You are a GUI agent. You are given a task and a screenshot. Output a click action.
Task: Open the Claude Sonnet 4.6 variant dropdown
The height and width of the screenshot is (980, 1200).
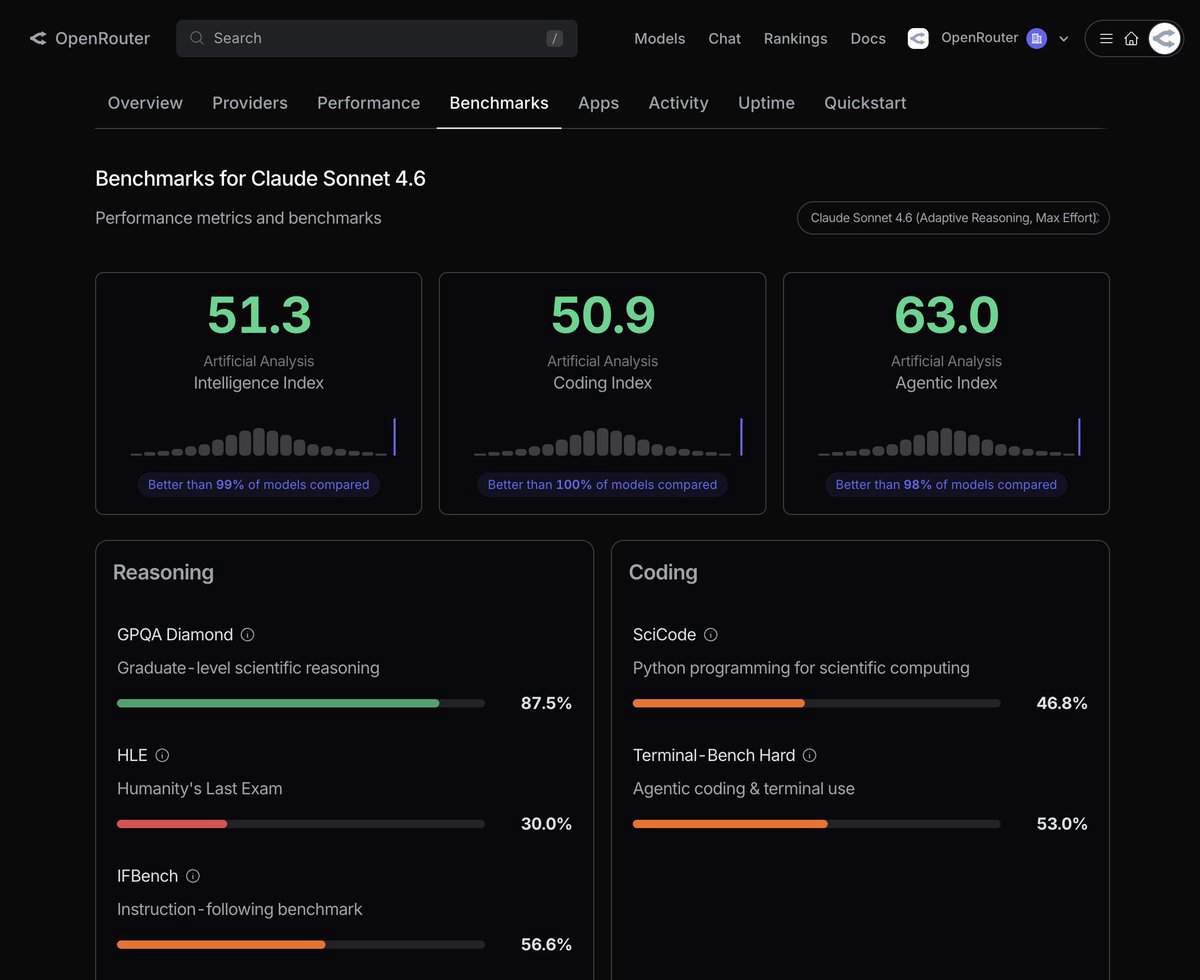[x=953, y=218]
